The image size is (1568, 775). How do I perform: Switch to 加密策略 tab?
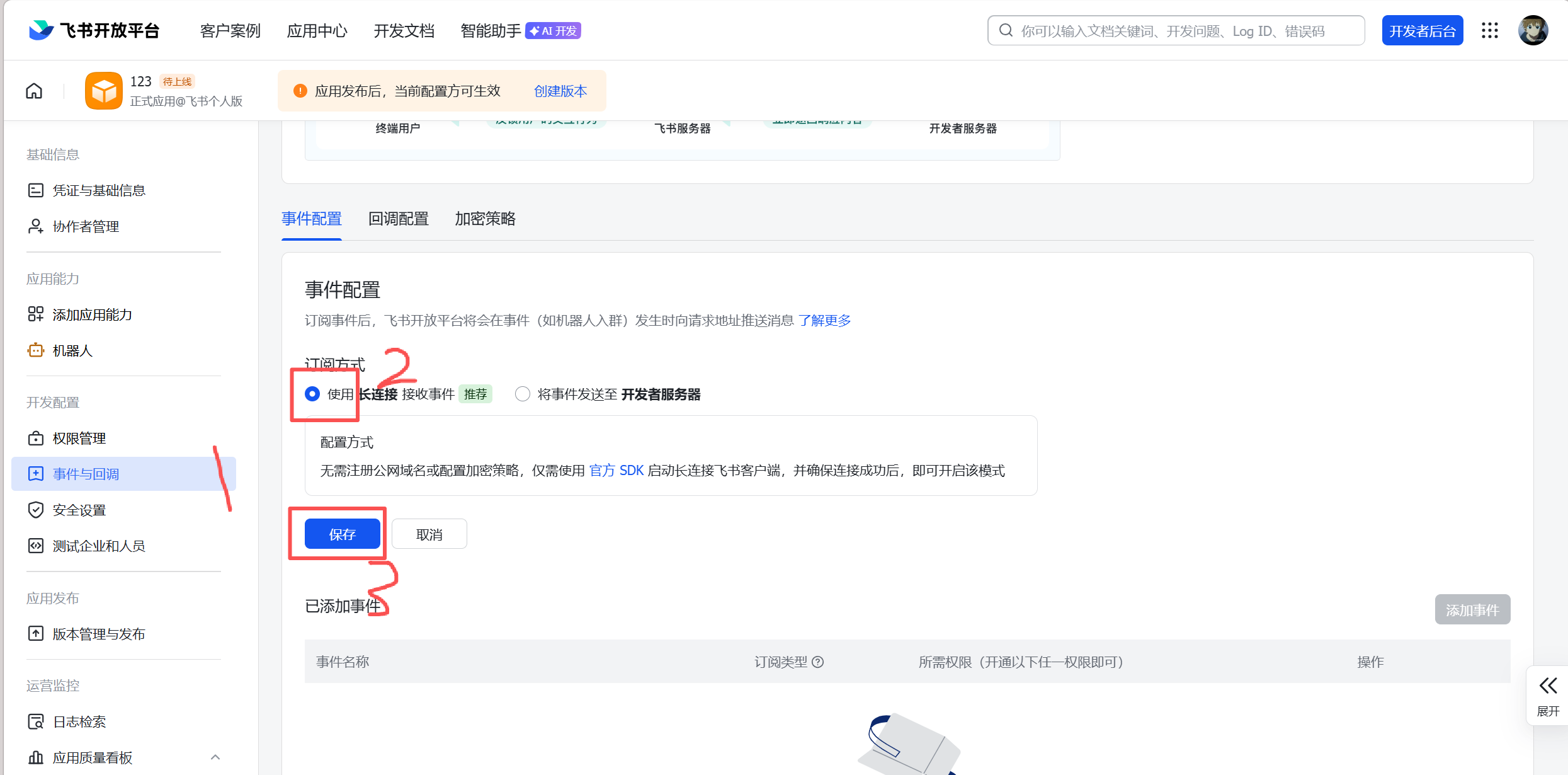point(485,219)
